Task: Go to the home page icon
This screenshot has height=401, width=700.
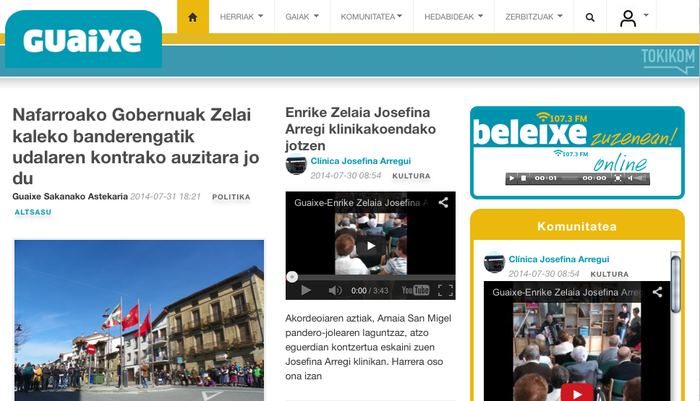Action: tap(193, 17)
